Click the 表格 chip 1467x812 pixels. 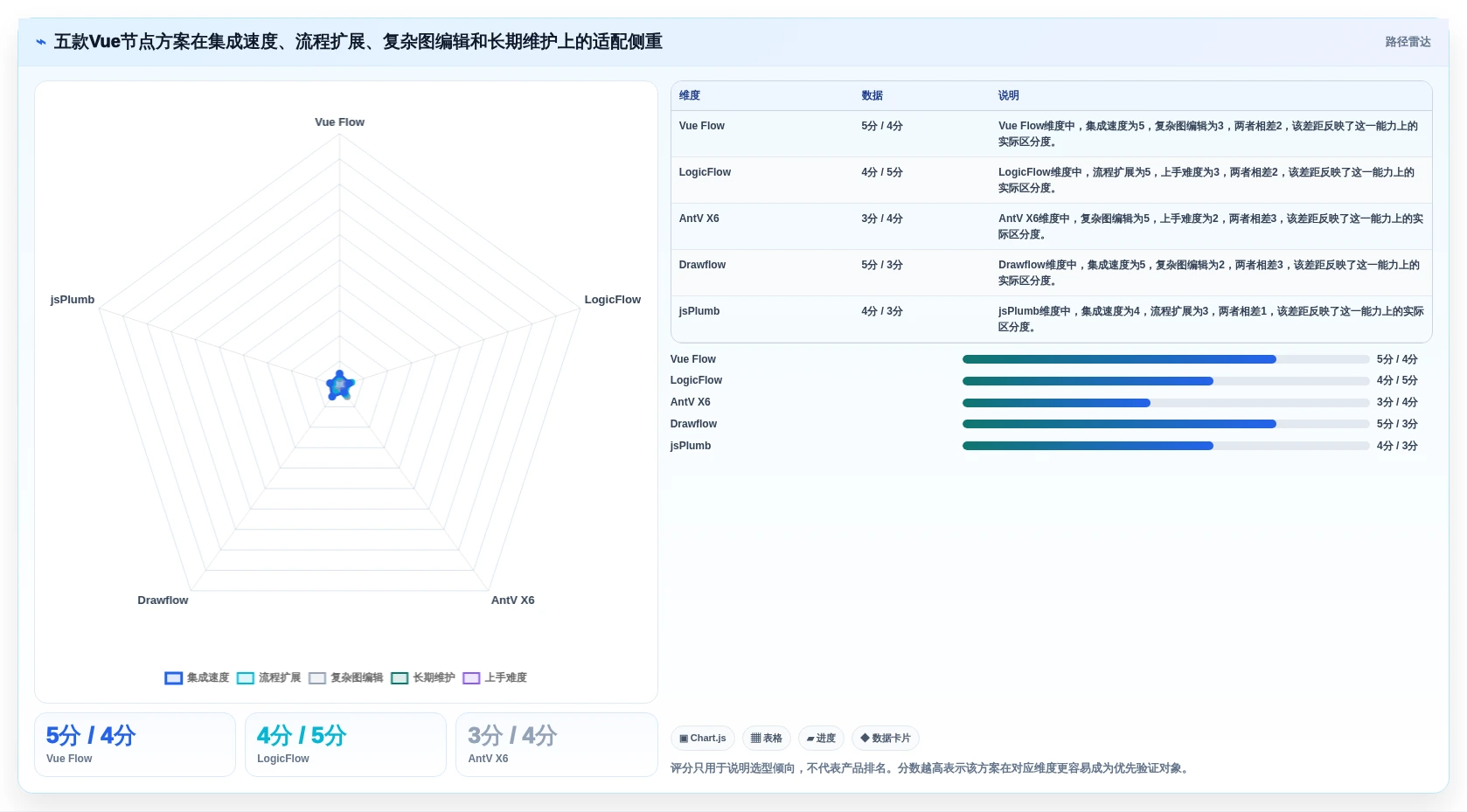[767, 739]
